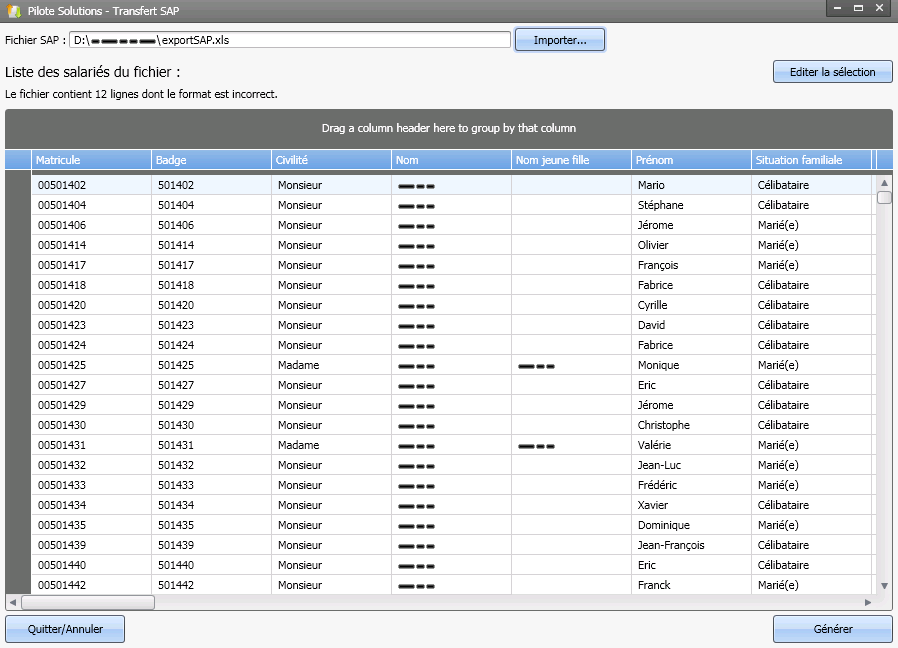Click the horizontal scrollbar right arrow
Screen dimensions: 898x648
[x=868, y=603]
